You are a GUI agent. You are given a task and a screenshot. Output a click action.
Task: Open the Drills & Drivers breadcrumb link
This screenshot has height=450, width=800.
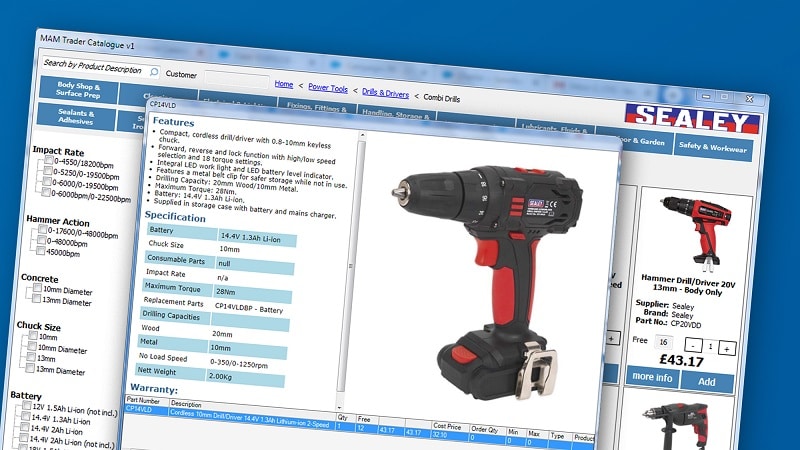coord(385,93)
